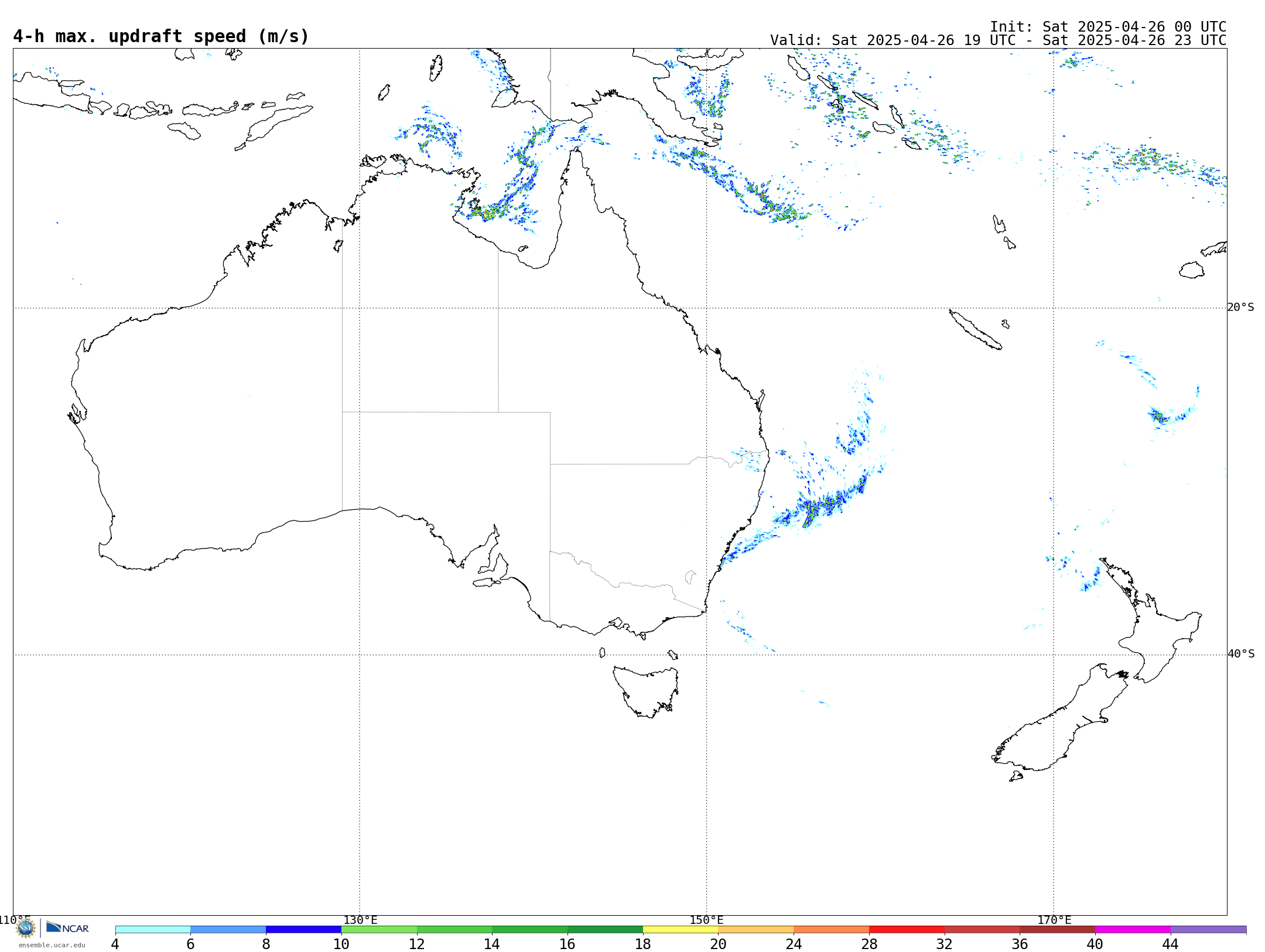Select the 'Init: Sat 2025-04-26 00 UTC' line
This screenshot has width=1265, height=952.
[x=1107, y=27]
